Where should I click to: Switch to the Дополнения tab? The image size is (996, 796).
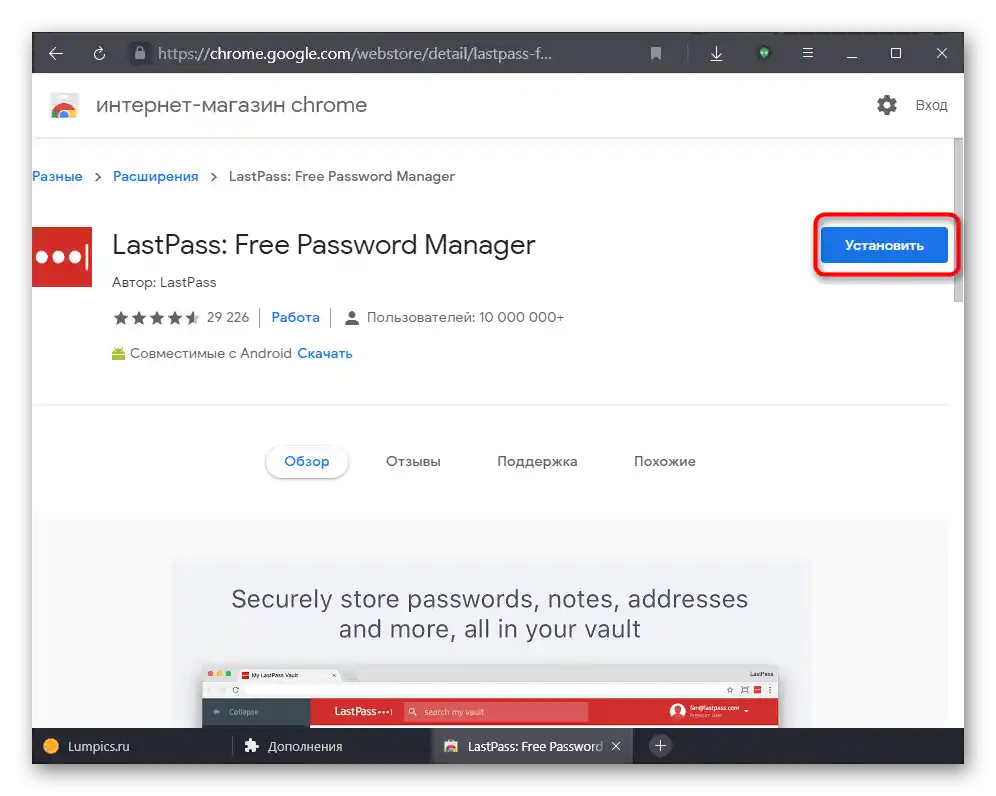(332, 746)
